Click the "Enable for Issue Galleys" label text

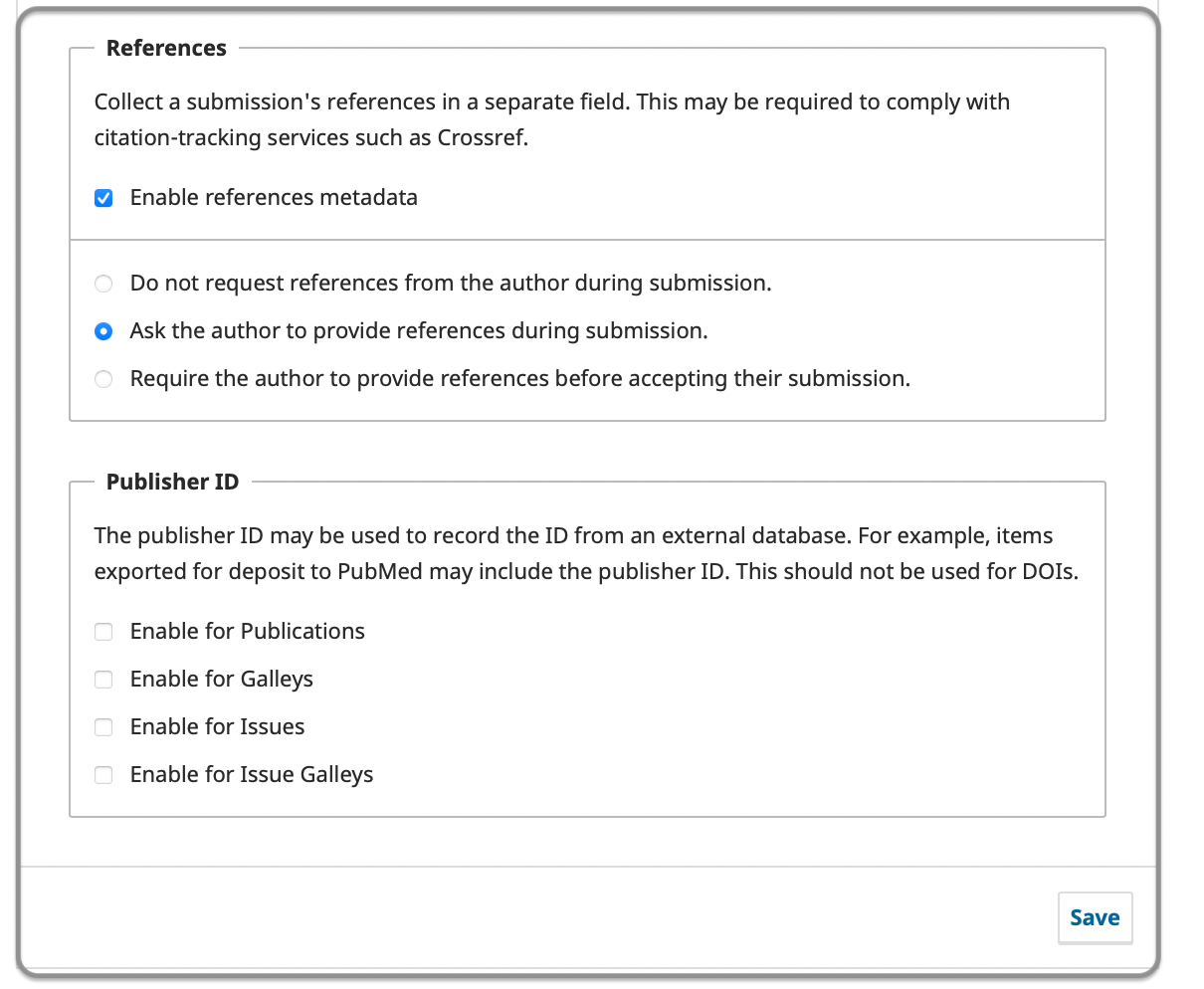pos(252,774)
